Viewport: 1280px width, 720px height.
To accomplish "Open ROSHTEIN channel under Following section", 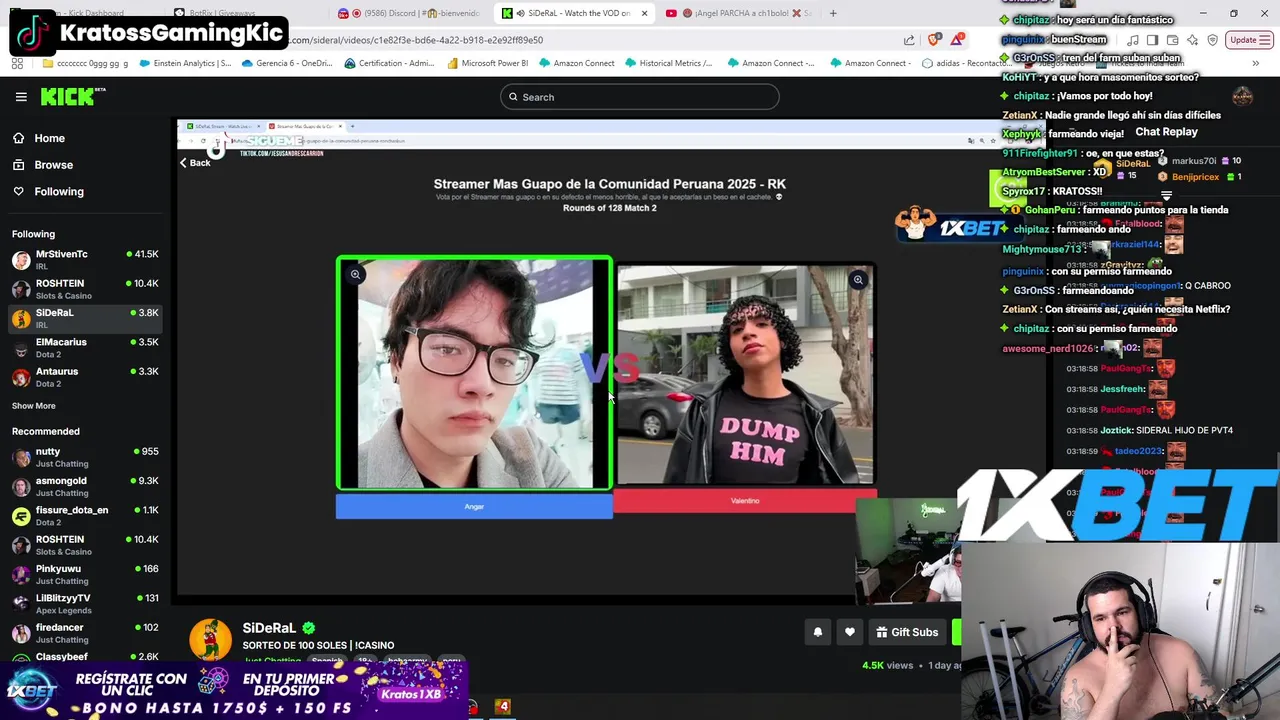I will (85, 289).
